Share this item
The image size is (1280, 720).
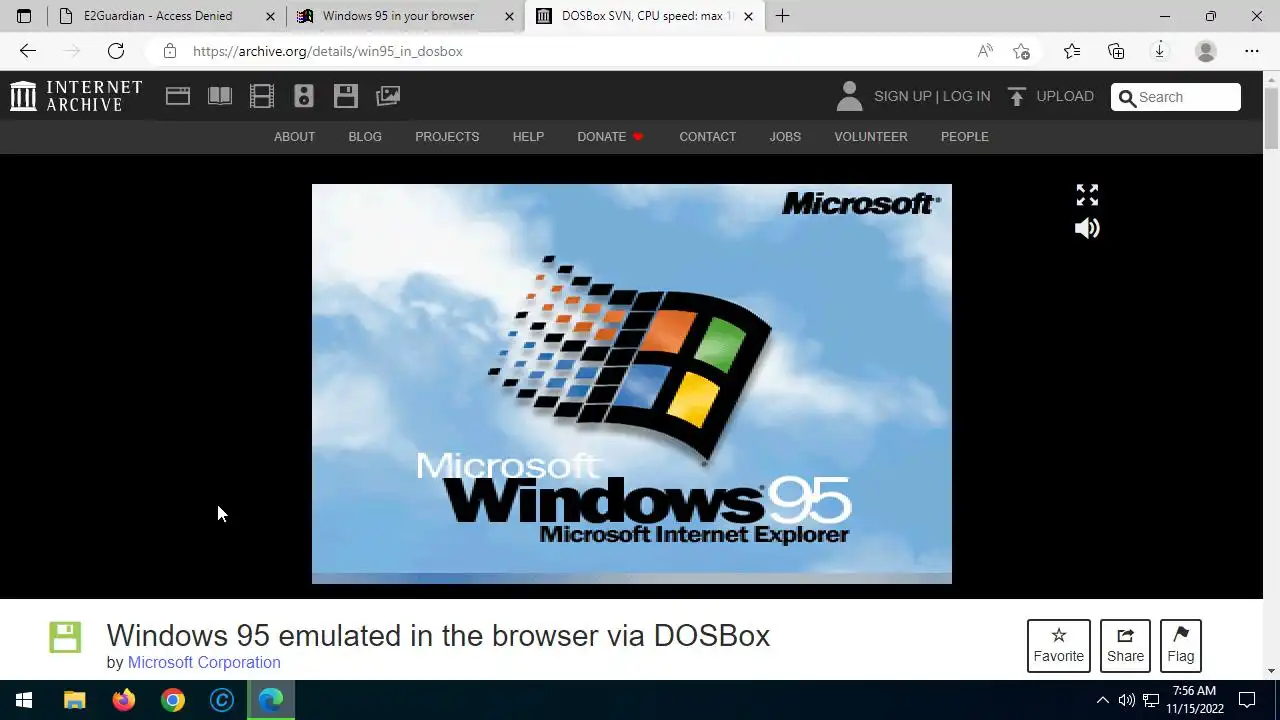pos(1125,646)
